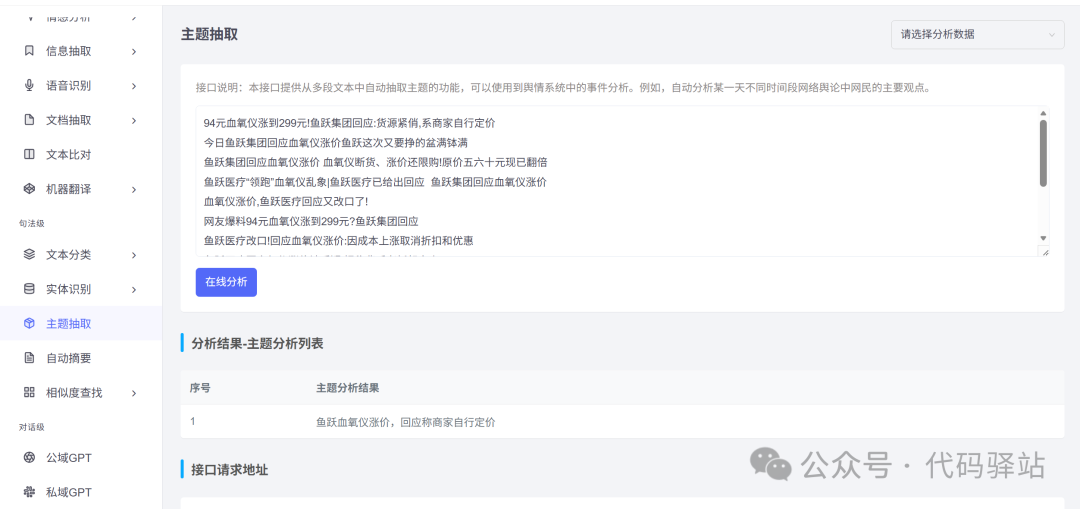
Task: Click the file icon beside 自动摘要
Action: coord(29,358)
